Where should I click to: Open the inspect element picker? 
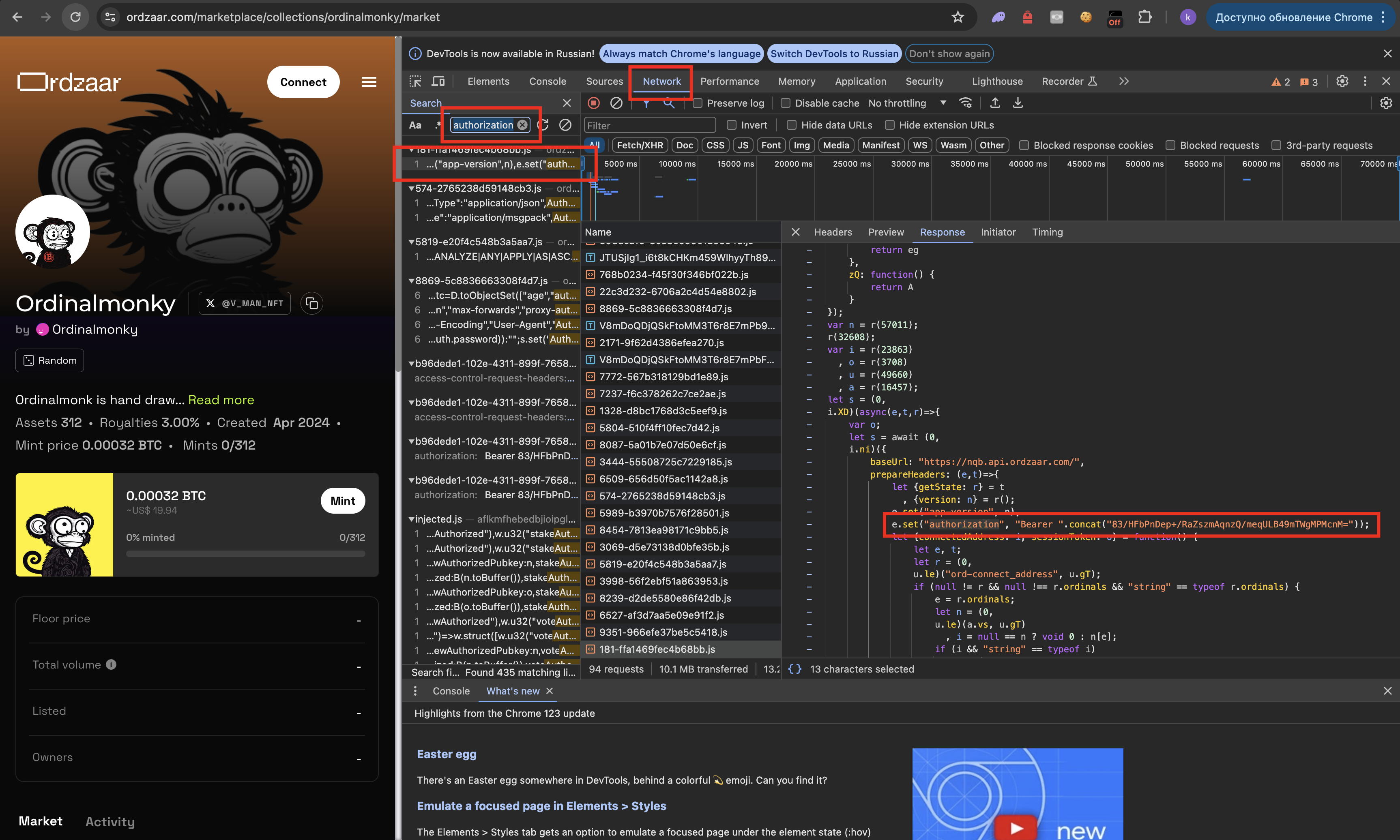click(416, 81)
